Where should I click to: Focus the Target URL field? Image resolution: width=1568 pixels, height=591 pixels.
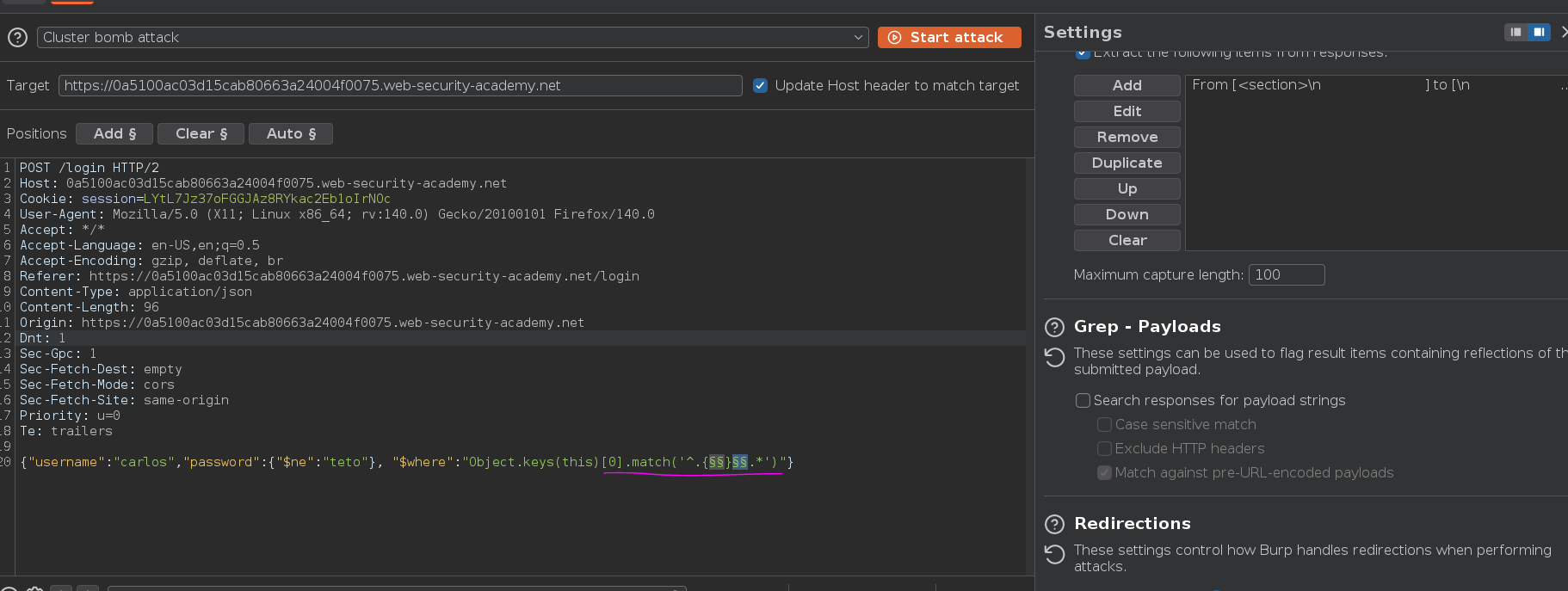click(x=400, y=85)
